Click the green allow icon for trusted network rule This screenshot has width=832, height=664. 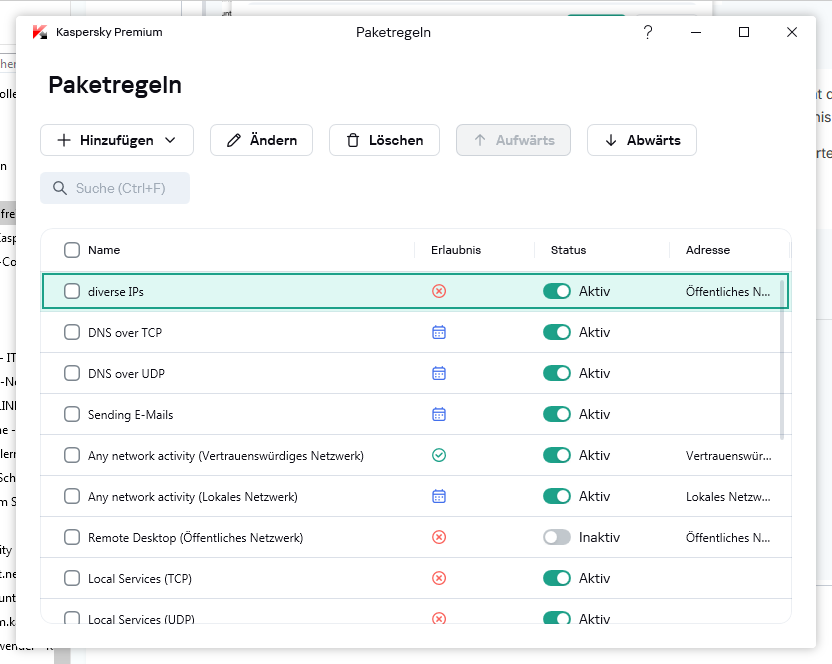(438, 455)
